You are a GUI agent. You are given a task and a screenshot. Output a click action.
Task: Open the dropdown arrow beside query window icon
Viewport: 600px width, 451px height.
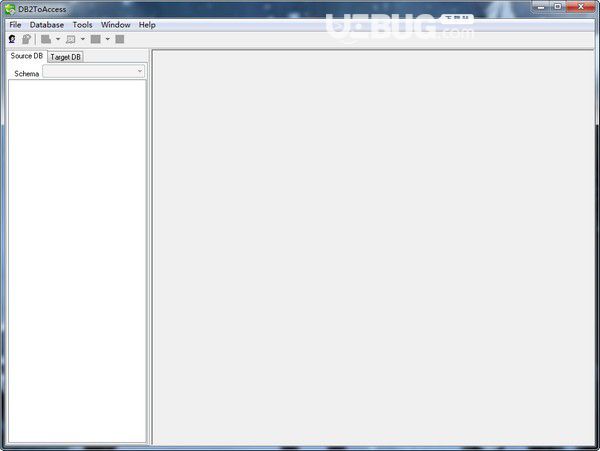[x=83, y=39]
